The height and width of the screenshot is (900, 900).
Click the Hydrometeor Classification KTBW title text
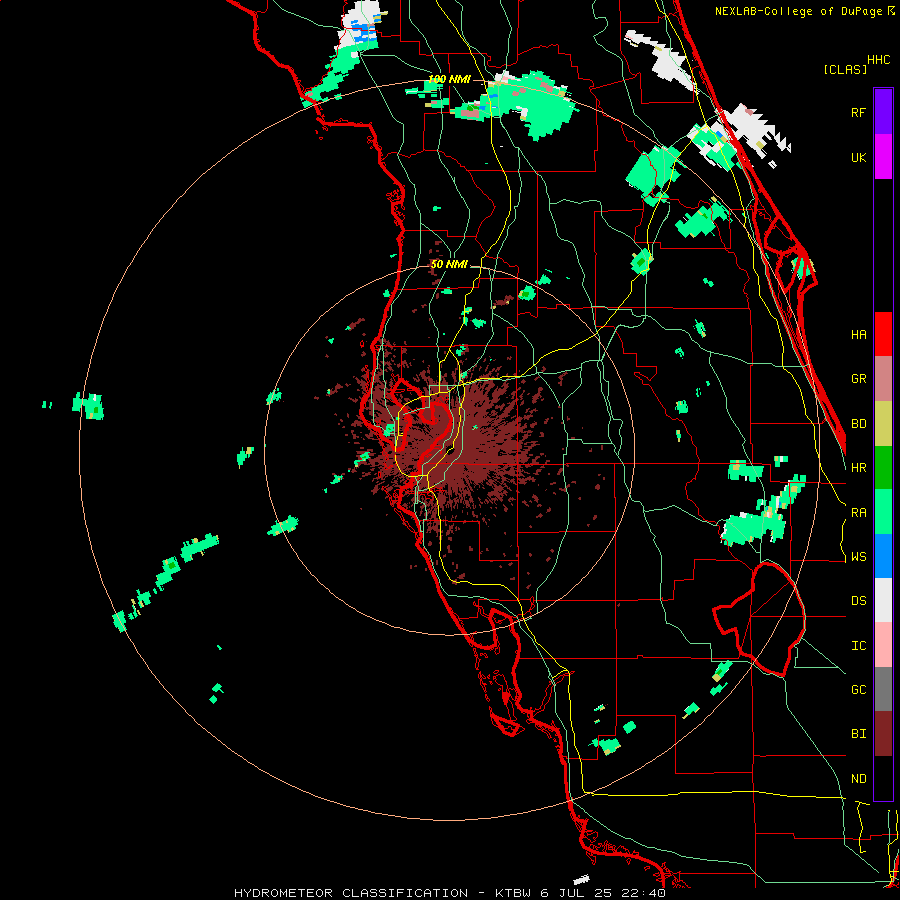[x=449, y=893]
